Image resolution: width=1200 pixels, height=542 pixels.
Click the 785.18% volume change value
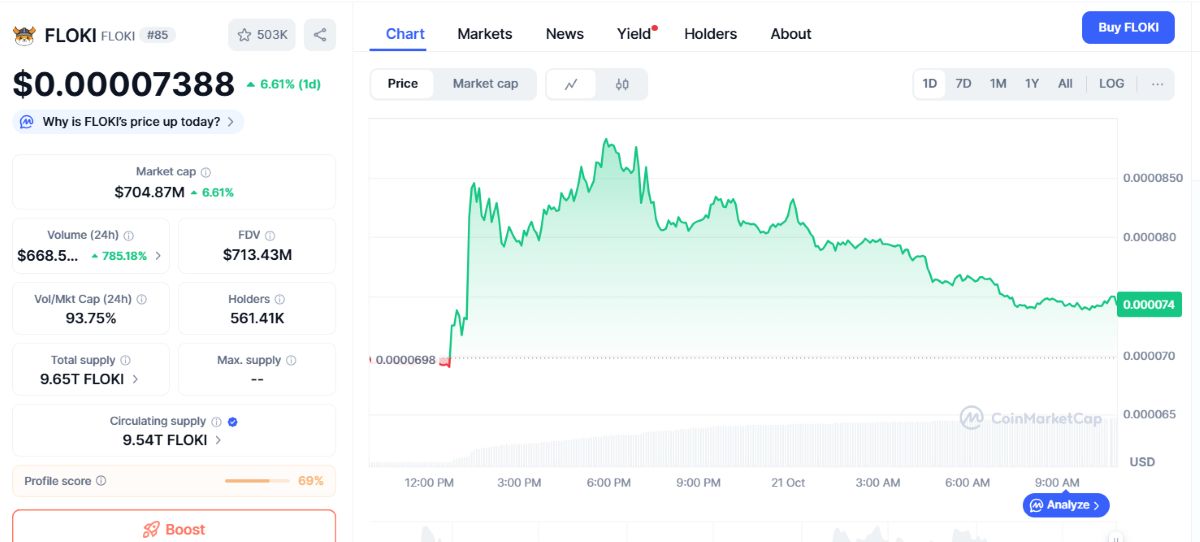click(x=119, y=256)
